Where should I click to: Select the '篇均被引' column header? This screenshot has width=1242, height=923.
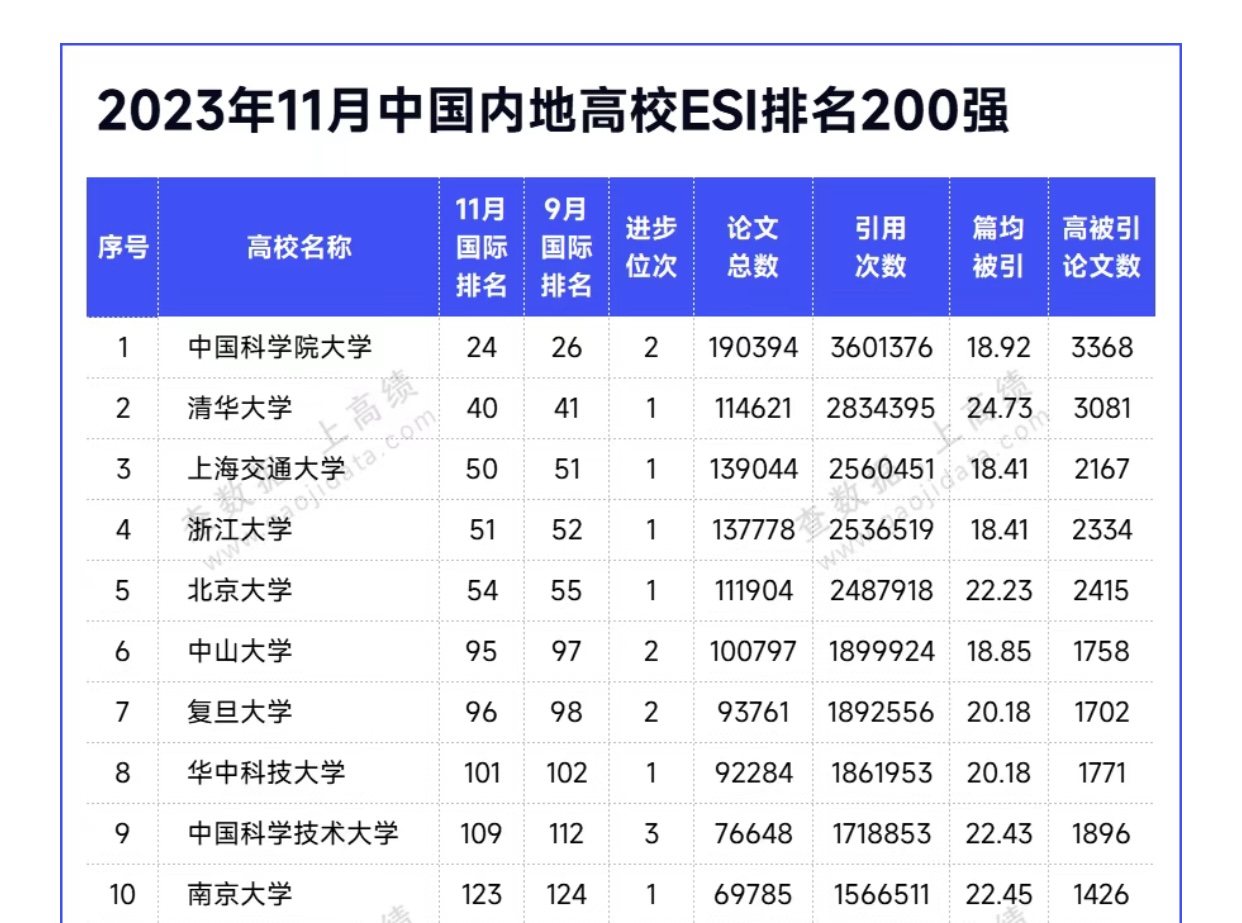(998, 247)
